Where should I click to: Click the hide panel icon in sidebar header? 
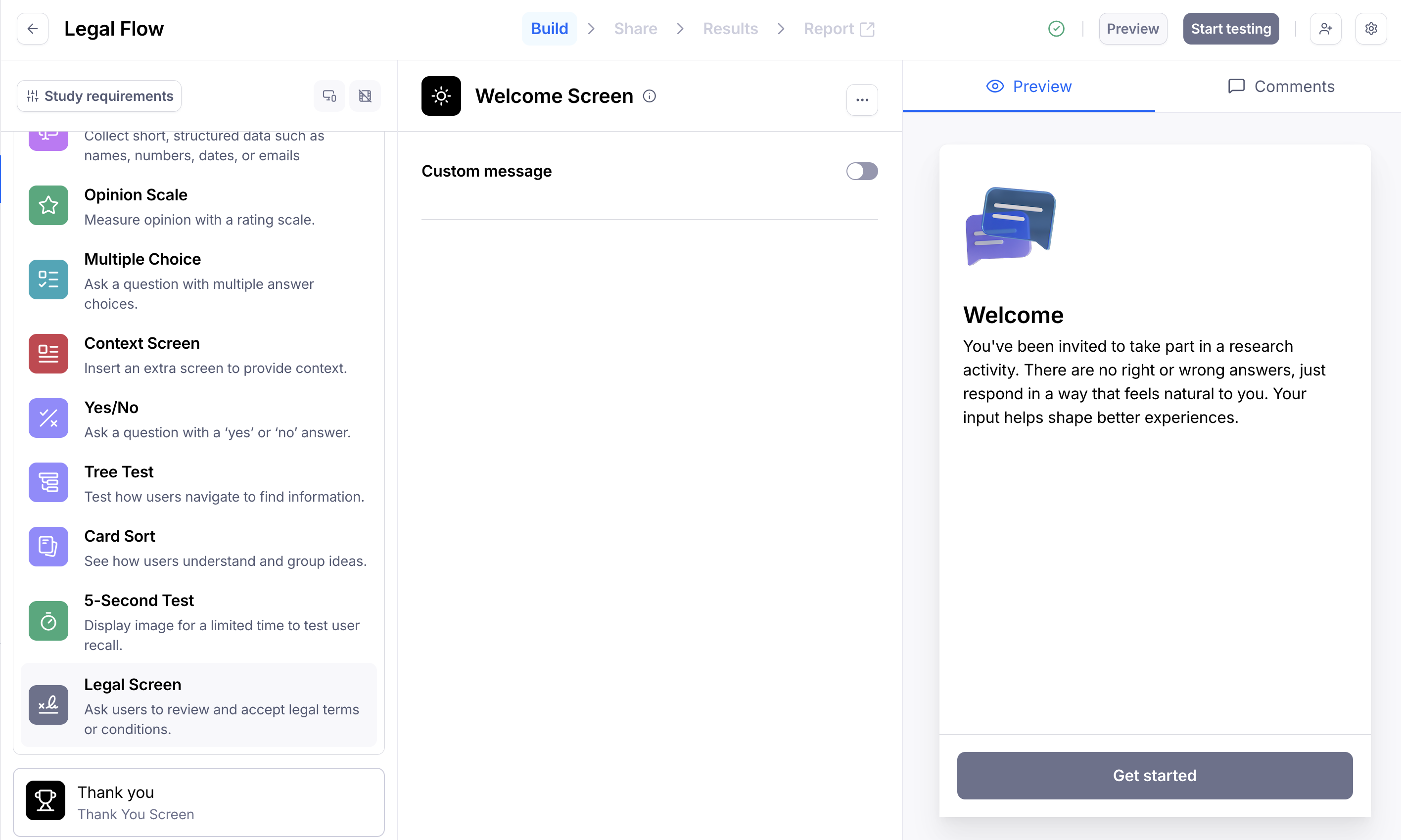(x=365, y=95)
